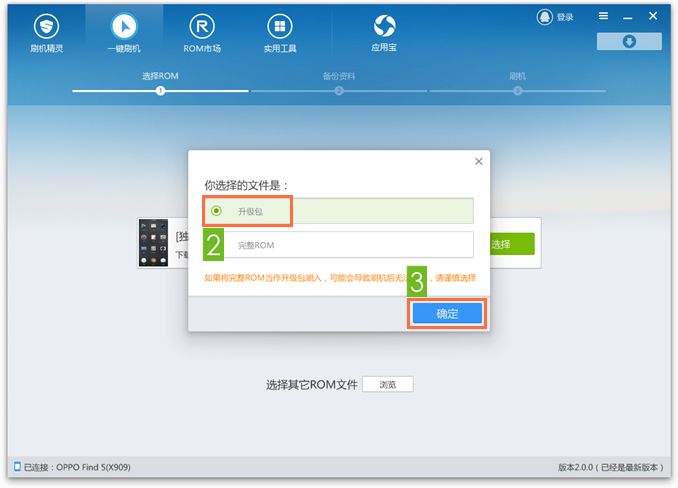Click the 登录 text label

[565, 17]
